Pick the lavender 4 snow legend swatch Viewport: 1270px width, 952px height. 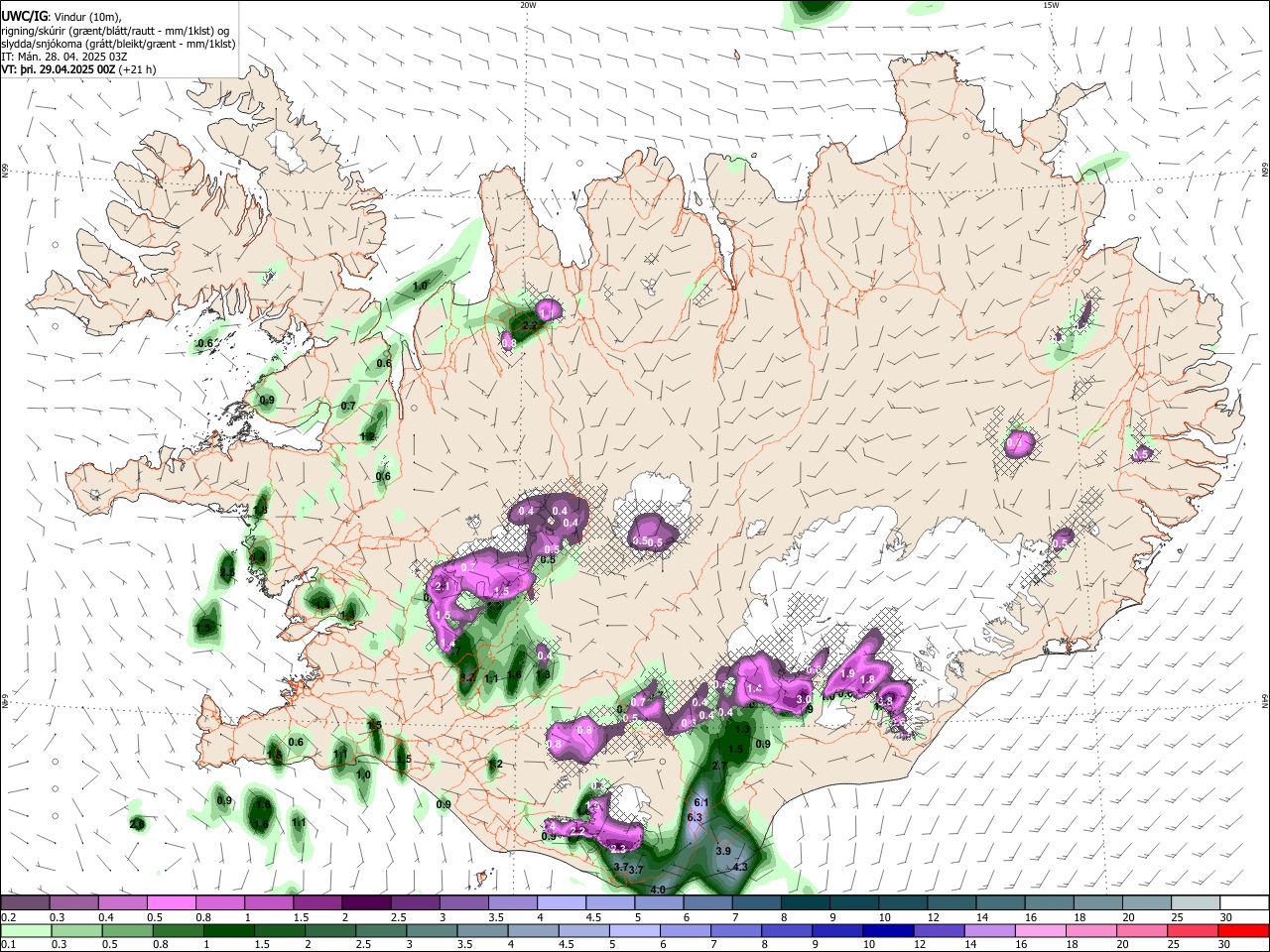click(562, 903)
